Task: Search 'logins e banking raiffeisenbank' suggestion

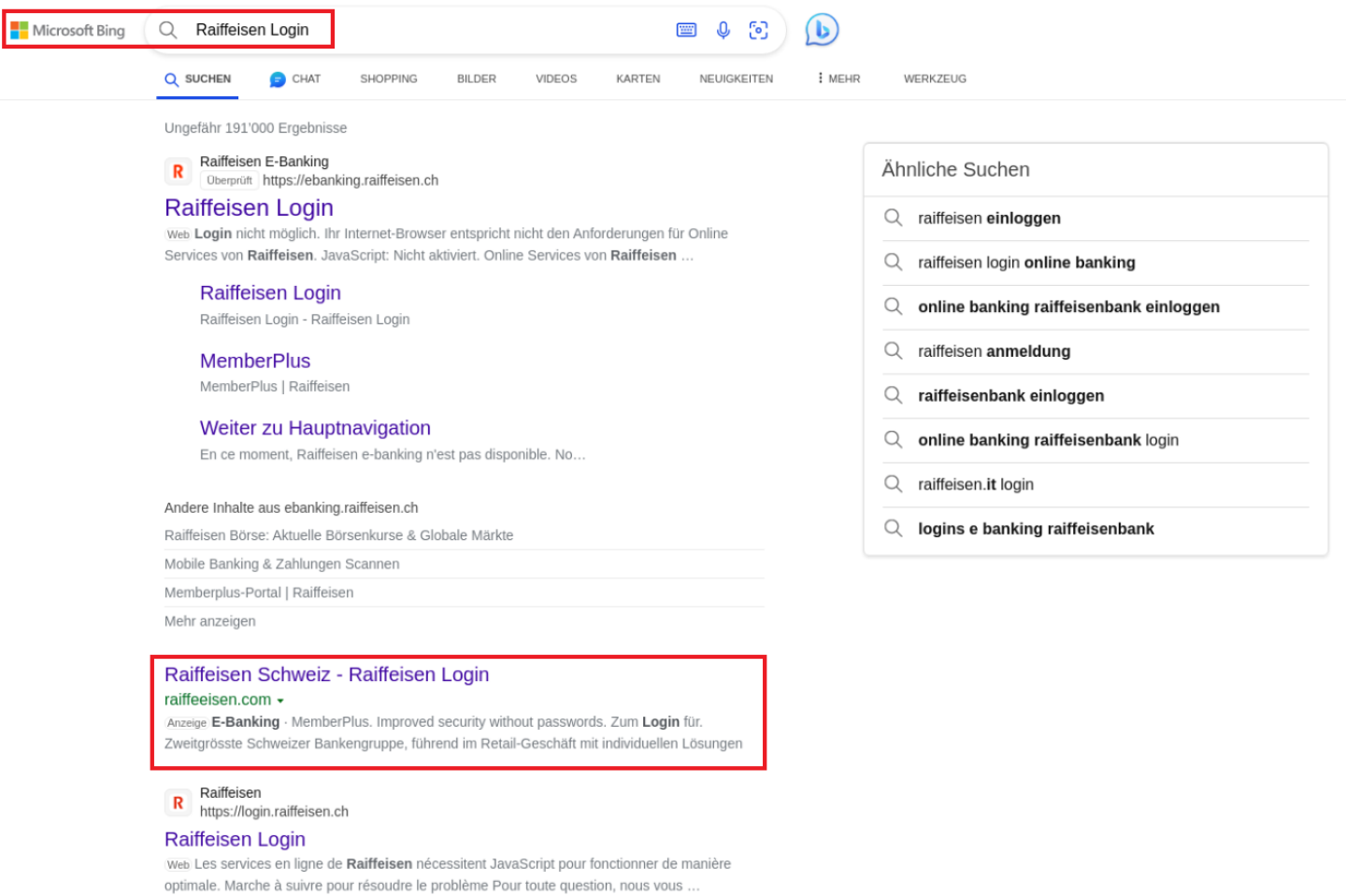Action: [x=1036, y=529]
